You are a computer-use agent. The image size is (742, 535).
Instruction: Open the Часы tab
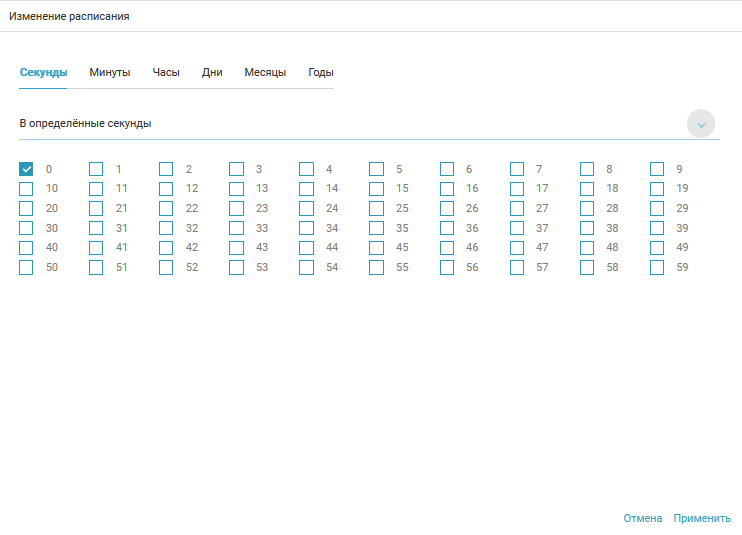pos(166,72)
